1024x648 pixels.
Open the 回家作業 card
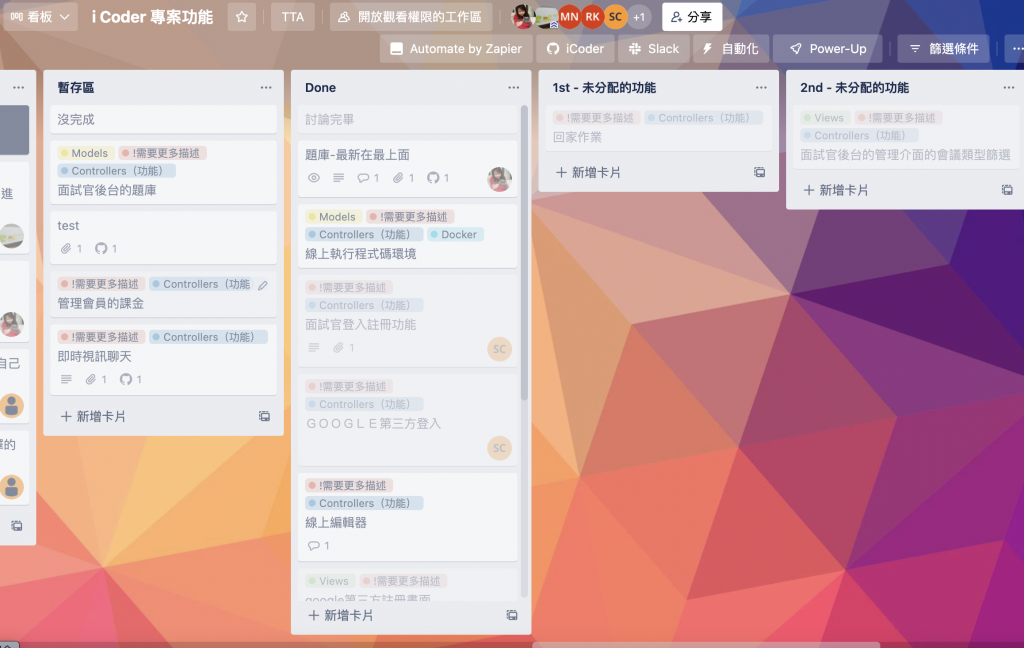click(x=658, y=127)
